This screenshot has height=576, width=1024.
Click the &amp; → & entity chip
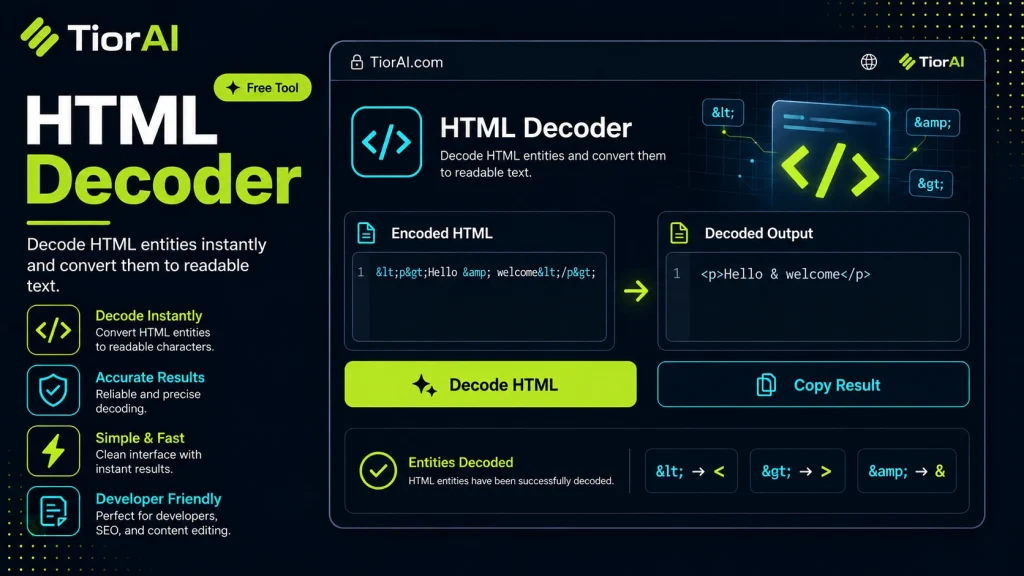coord(906,471)
